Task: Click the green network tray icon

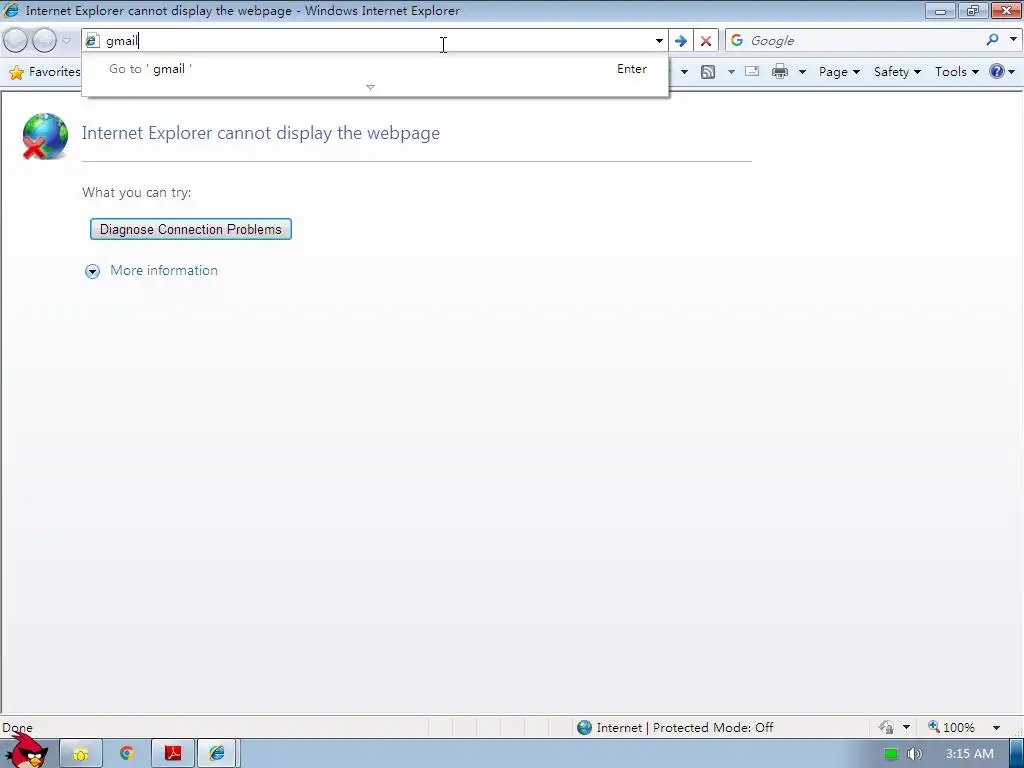Action: (x=890, y=754)
